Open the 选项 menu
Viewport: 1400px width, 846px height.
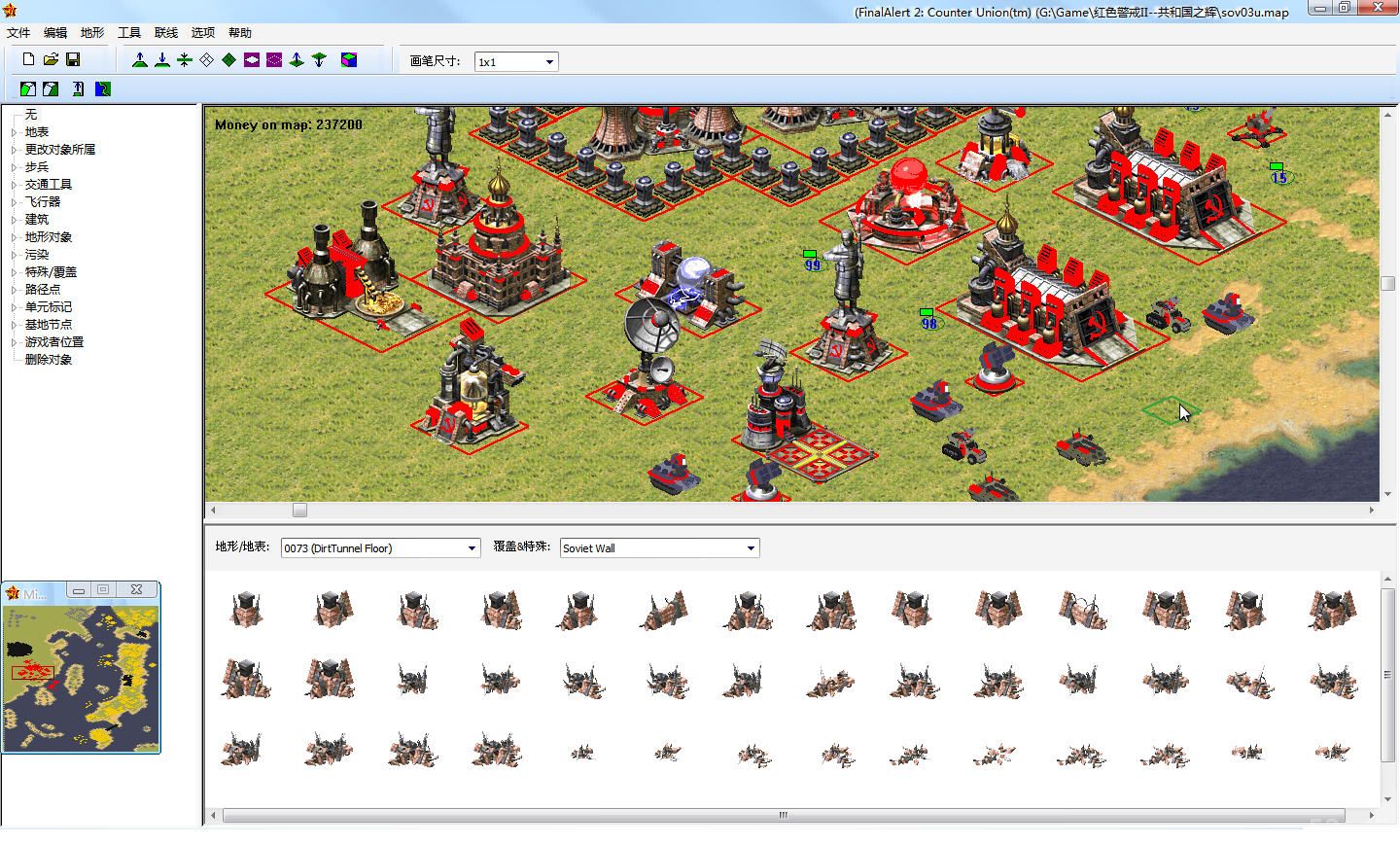click(203, 33)
